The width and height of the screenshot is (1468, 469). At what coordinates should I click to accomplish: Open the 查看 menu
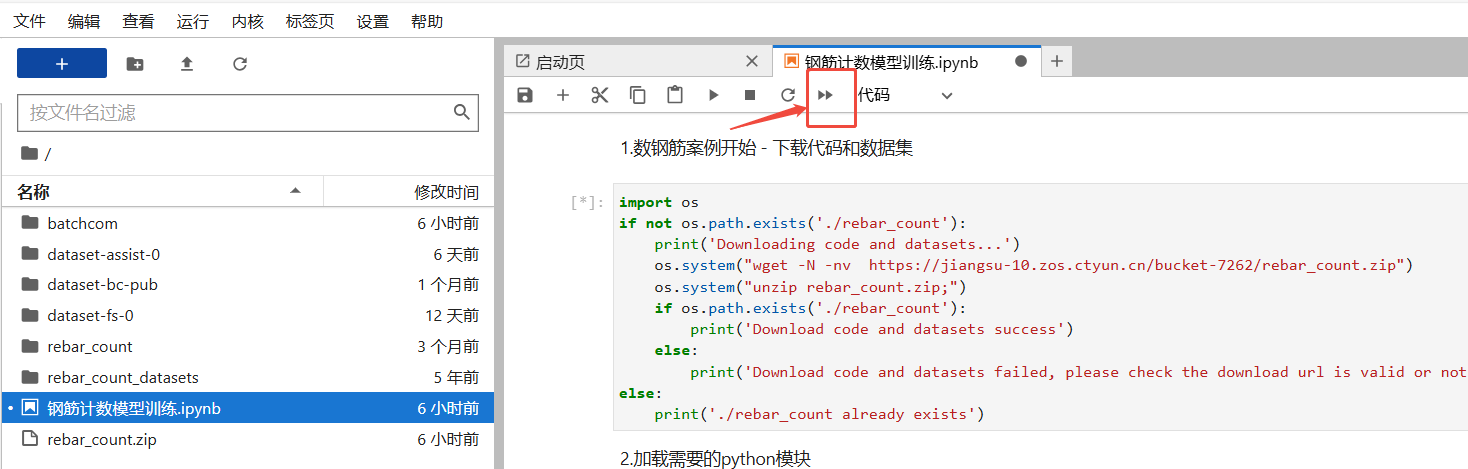pyautogui.click(x=138, y=21)
